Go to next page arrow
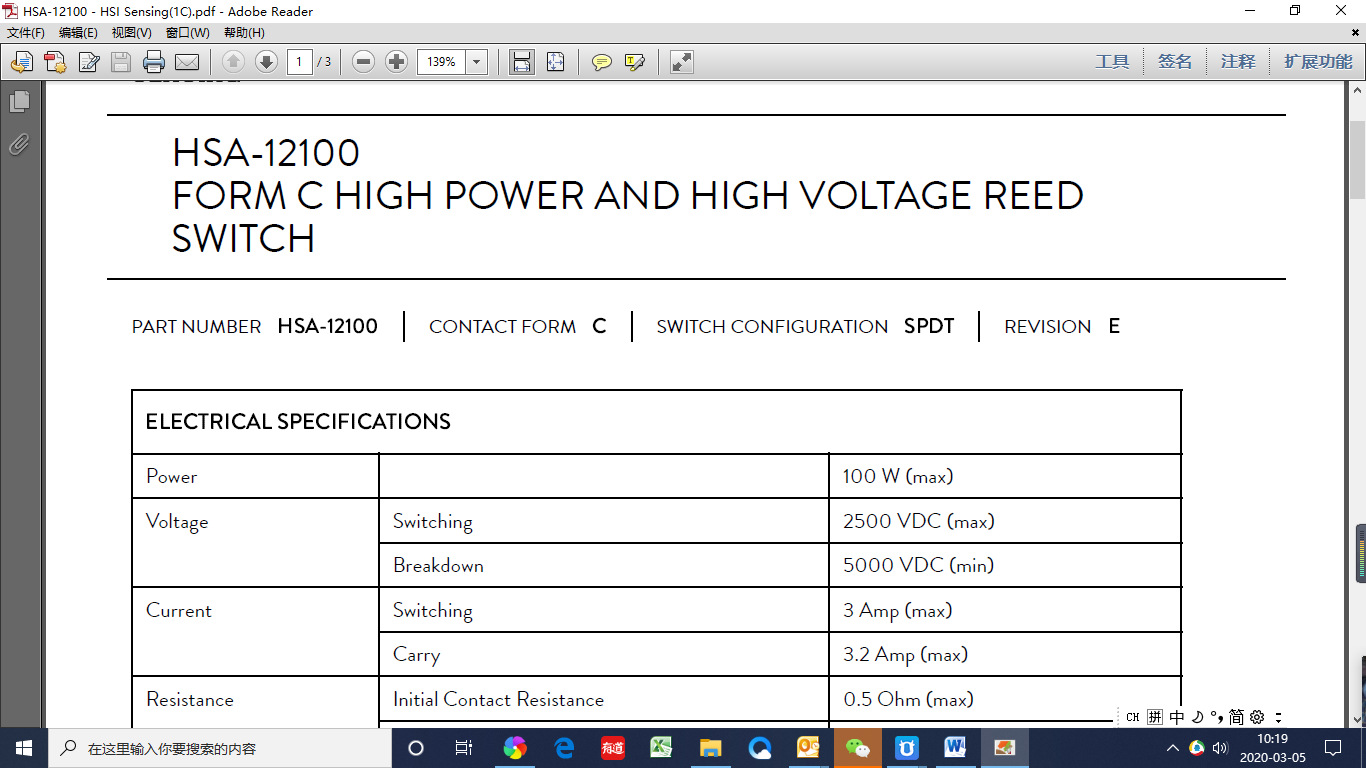The image size is (1366, 768). [266, 62]
